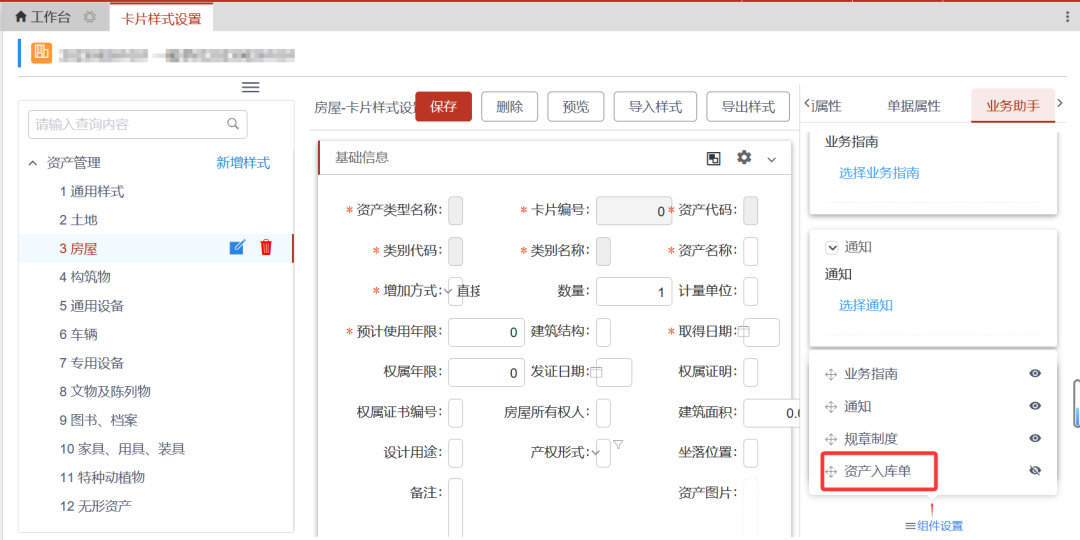The image size is (1080, 540).
Task: Click layout icon in 基础信息 header
Action: [714, 159]
